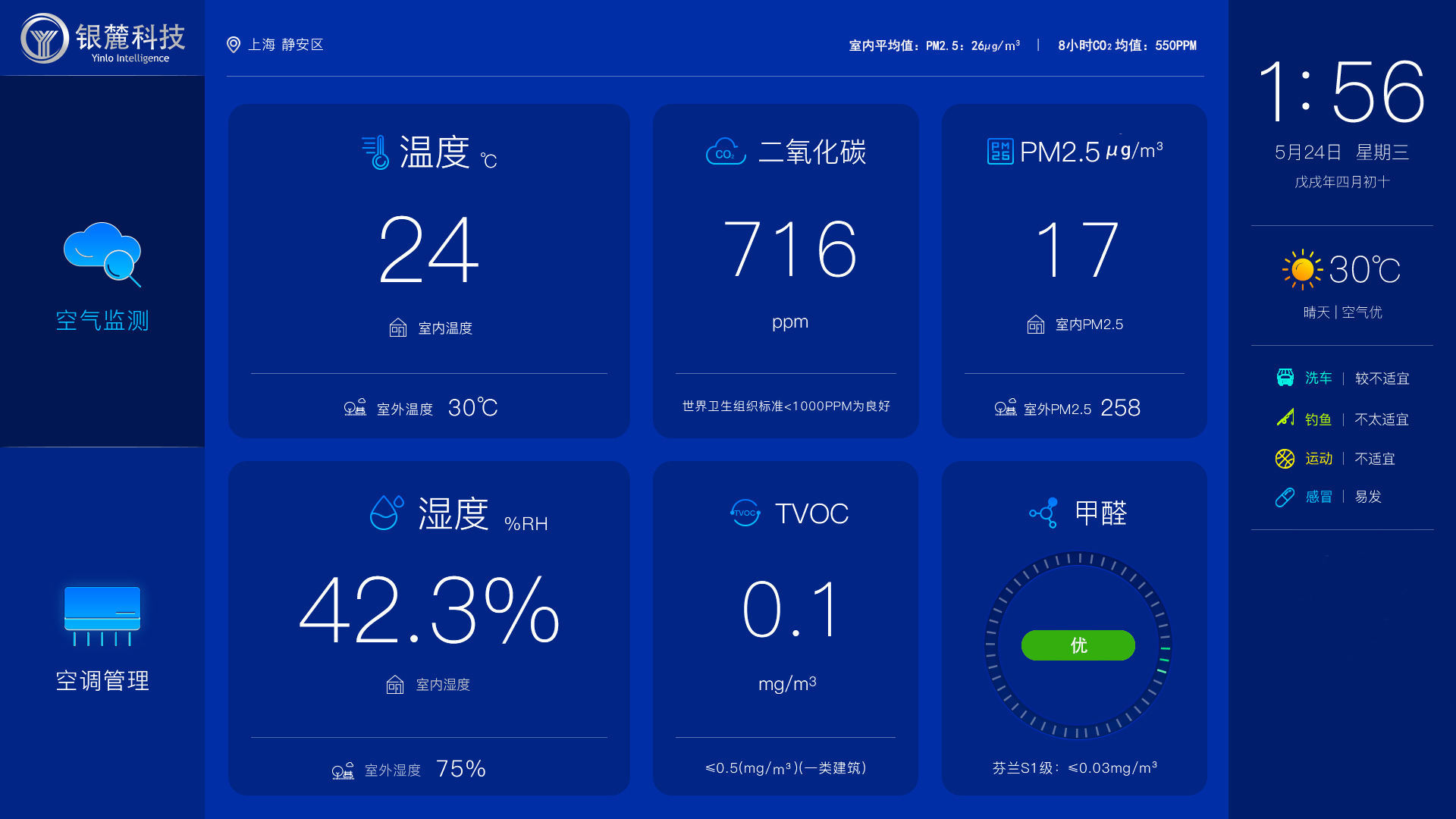Click the indoor PM2.5 value 17
This screenshot has height=819, width=1456.
(1077, 249)
